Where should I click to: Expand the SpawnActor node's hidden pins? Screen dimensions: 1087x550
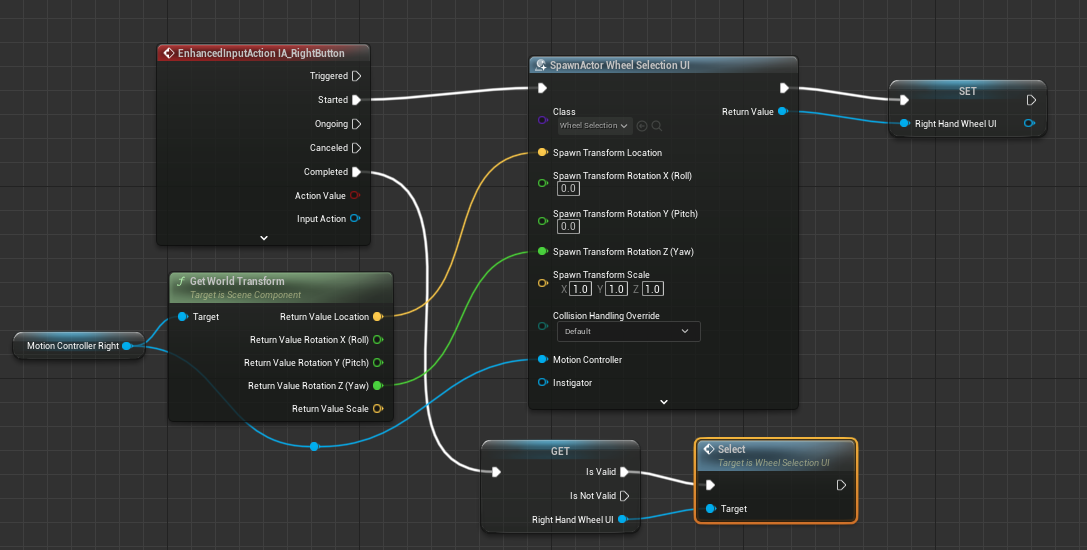(663, 402)
